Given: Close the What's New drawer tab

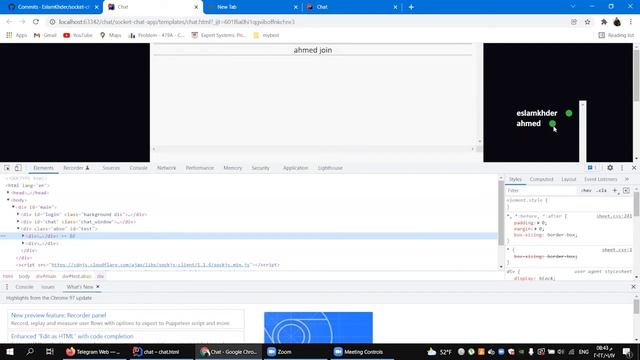Looking at the screenshot, I should 98,287.
